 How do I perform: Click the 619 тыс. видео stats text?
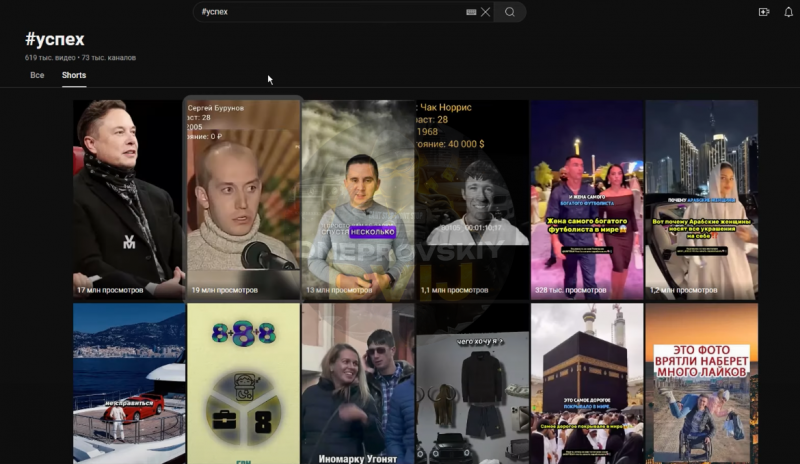[50, 58]
